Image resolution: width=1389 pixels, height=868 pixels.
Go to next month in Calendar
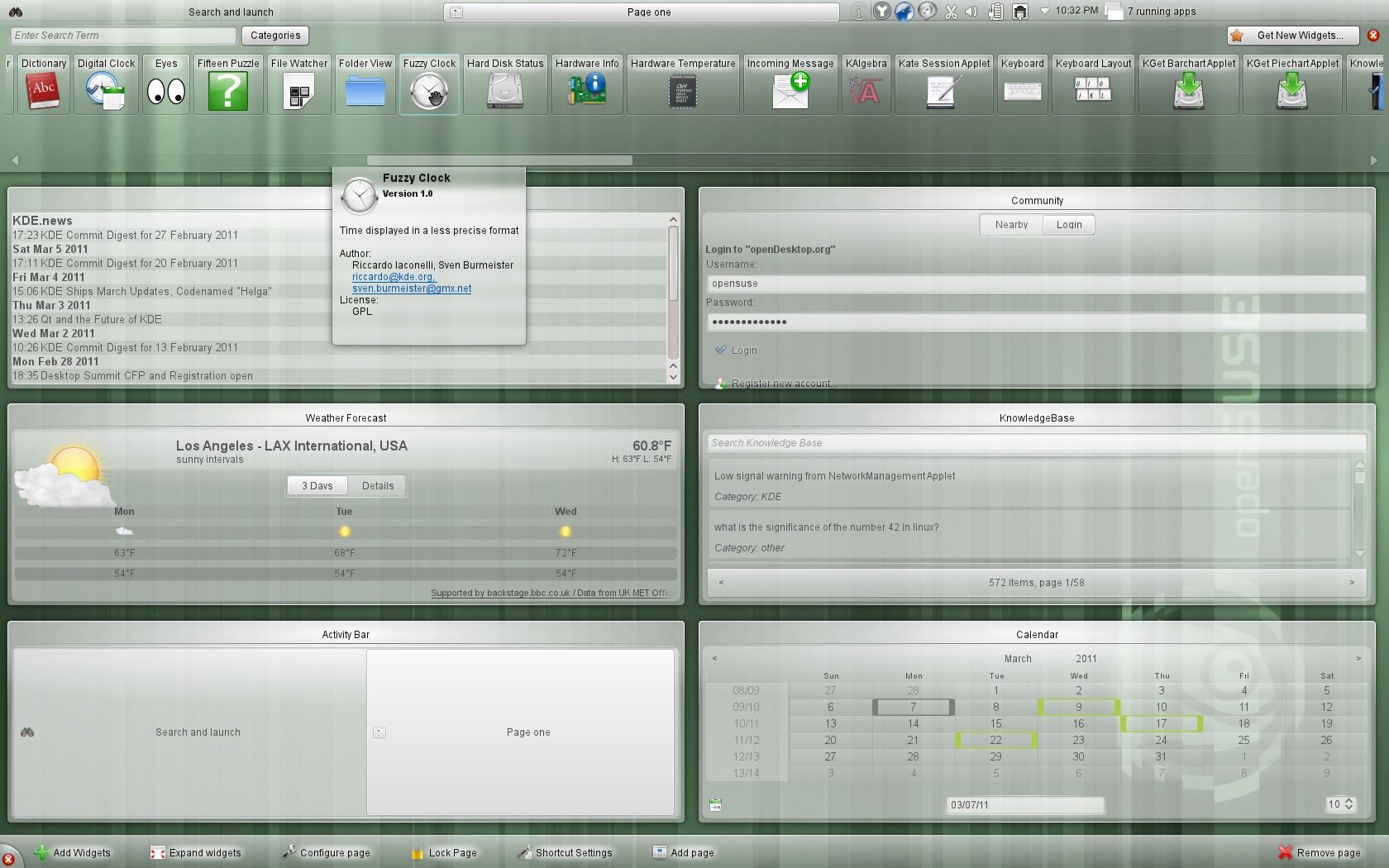[x=1358, y=659]
